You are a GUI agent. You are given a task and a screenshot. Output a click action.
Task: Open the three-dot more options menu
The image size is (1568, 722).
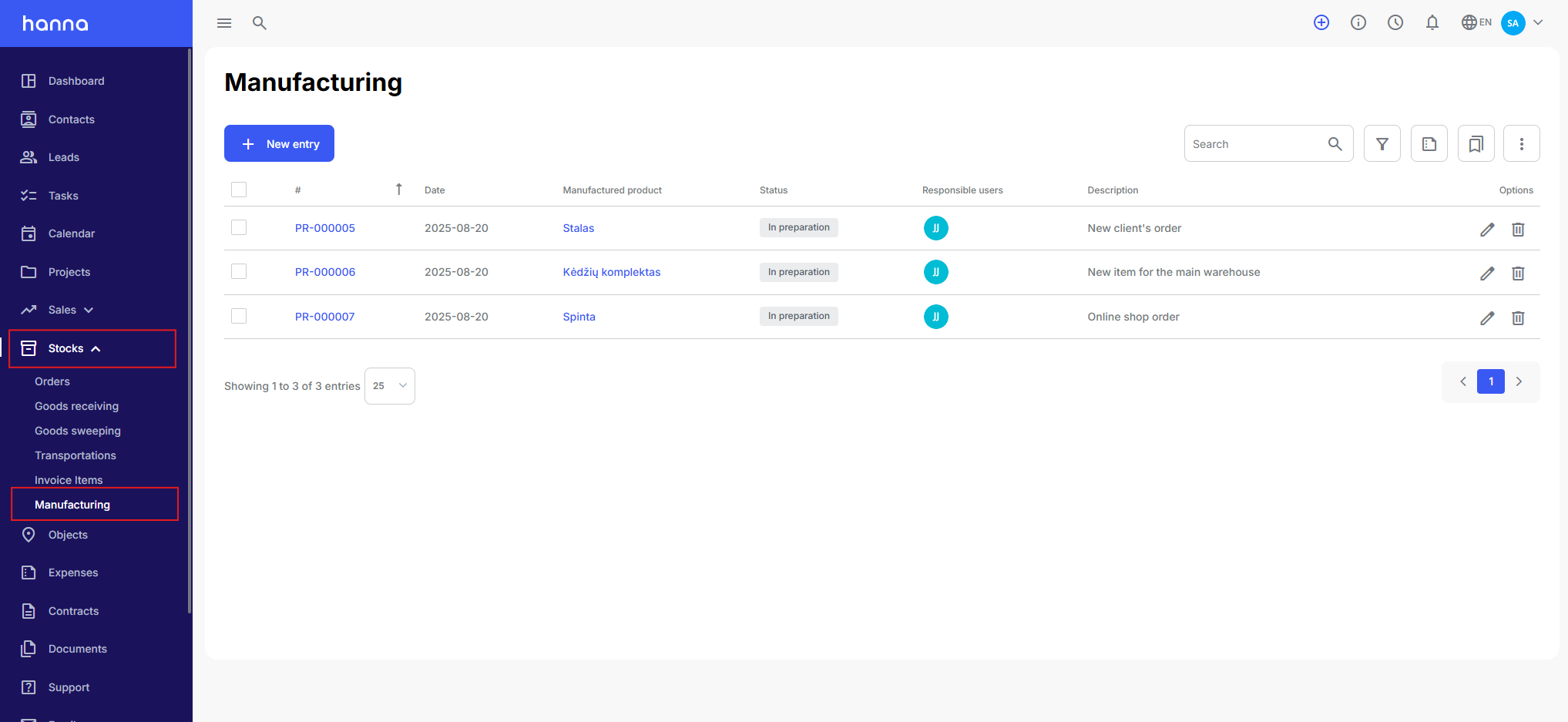(x=1522, y=143)
